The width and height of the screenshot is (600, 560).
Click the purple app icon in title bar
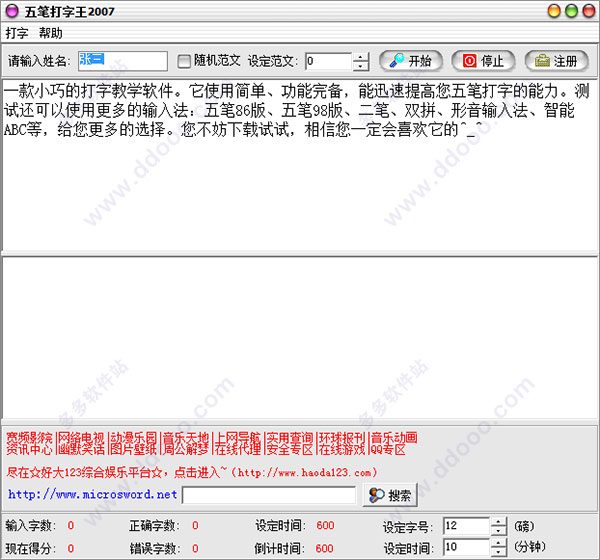[12, 11]
